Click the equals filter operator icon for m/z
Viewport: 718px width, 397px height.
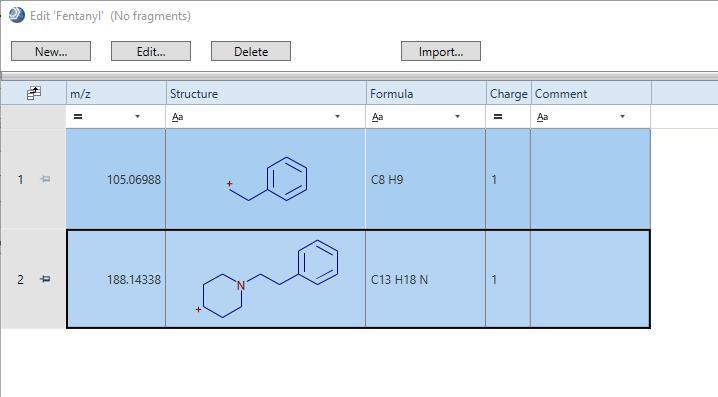pos(78,116)
